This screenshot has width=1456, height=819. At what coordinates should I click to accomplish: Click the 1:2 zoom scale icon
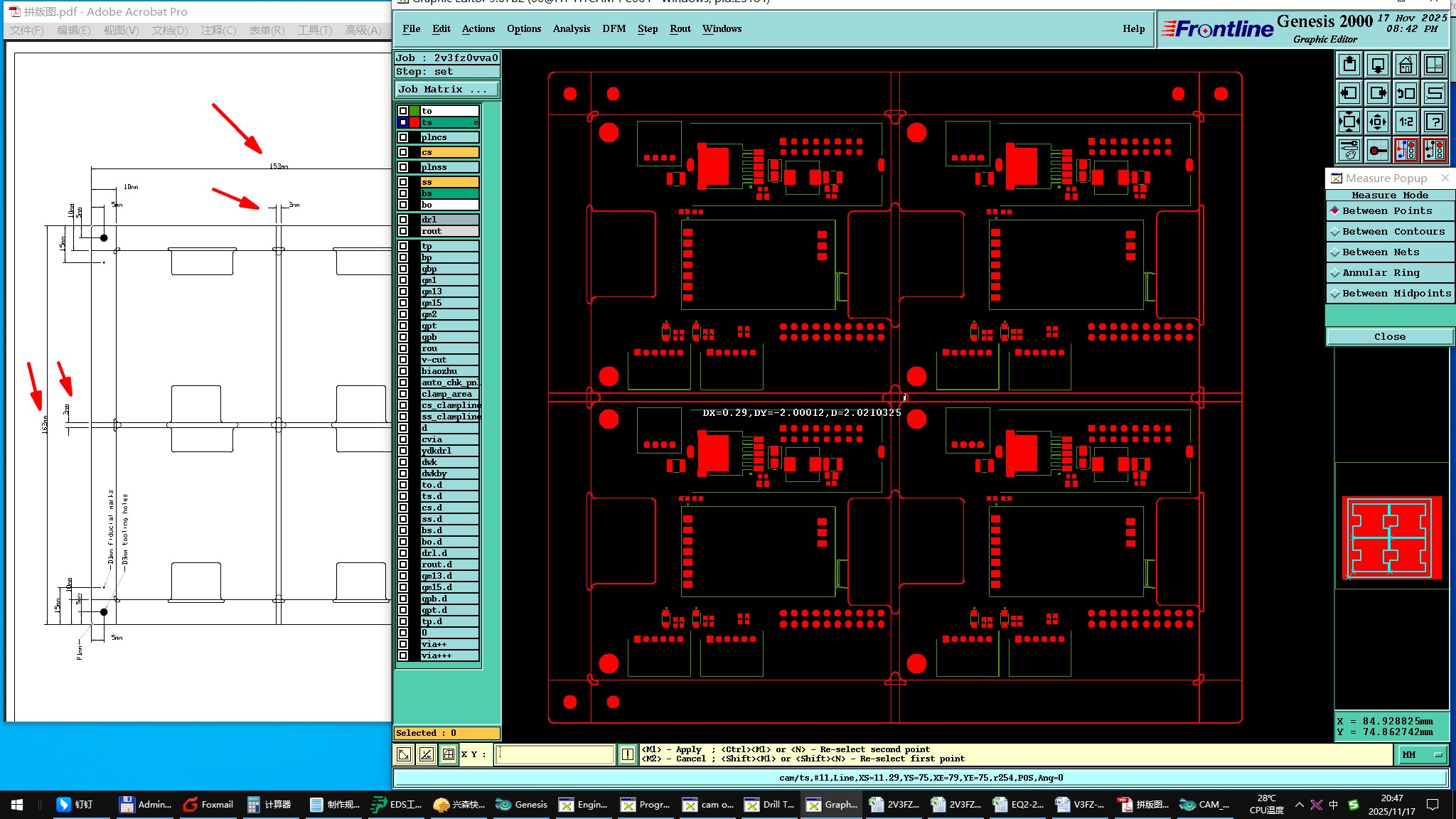1406,122
